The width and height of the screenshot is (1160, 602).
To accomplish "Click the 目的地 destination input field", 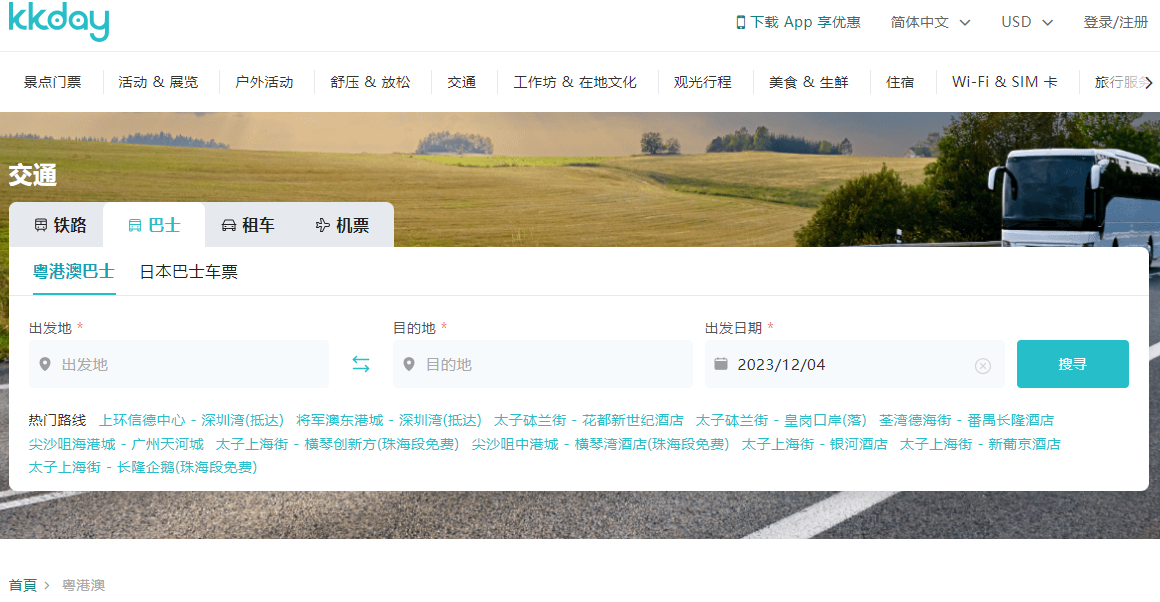I will (x=555, y=364).
